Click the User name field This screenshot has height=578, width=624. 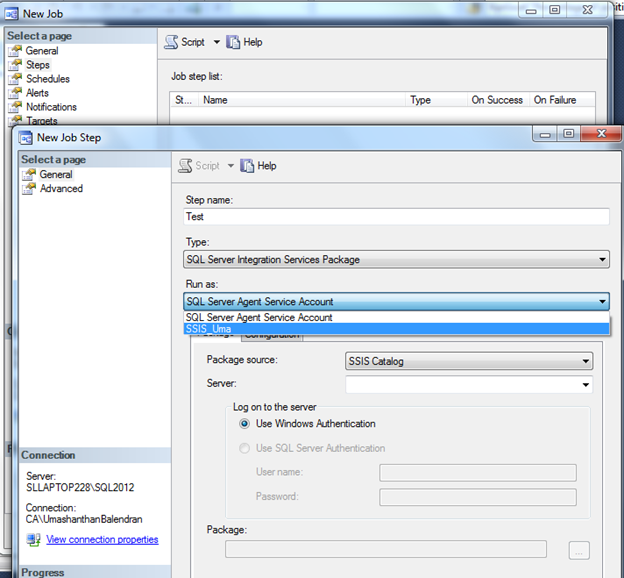click(478, 473)
